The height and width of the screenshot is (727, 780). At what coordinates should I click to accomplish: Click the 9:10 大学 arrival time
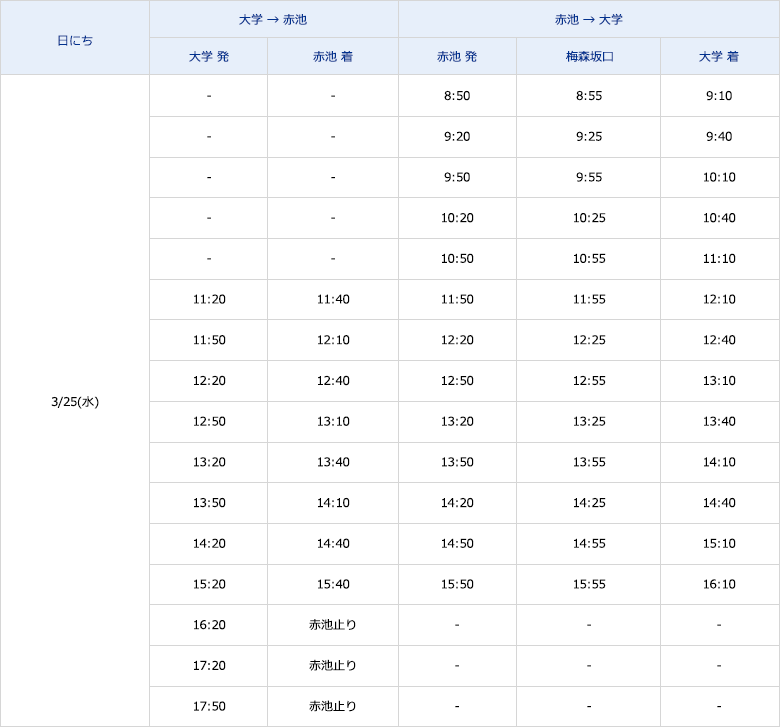(719, 96)
